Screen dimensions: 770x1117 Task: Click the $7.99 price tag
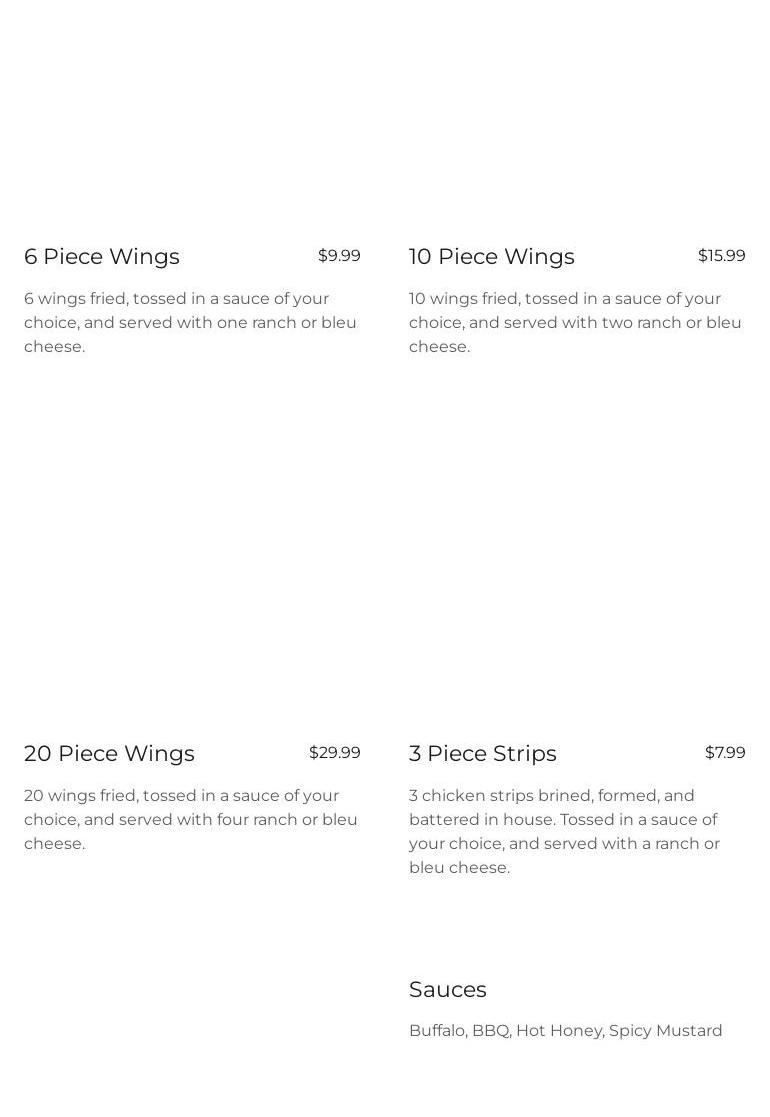coord(725,753)
